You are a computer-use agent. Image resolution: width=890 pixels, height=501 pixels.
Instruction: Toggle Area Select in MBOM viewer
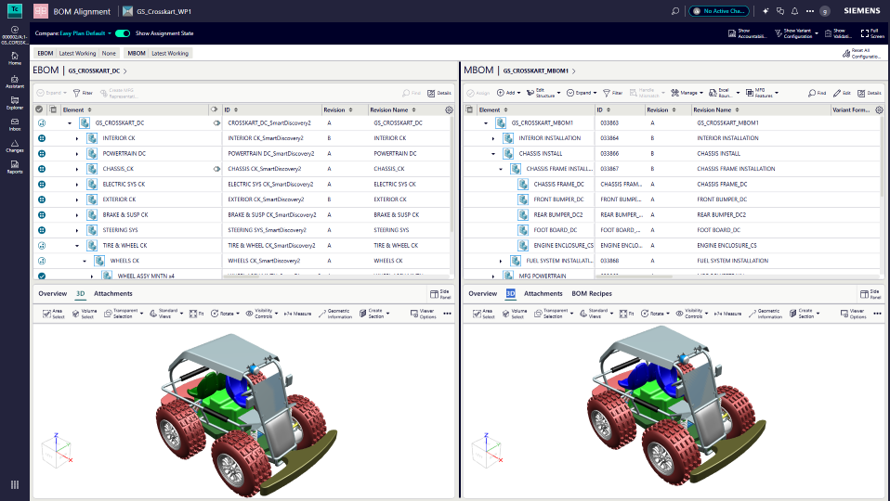point(484,314)
